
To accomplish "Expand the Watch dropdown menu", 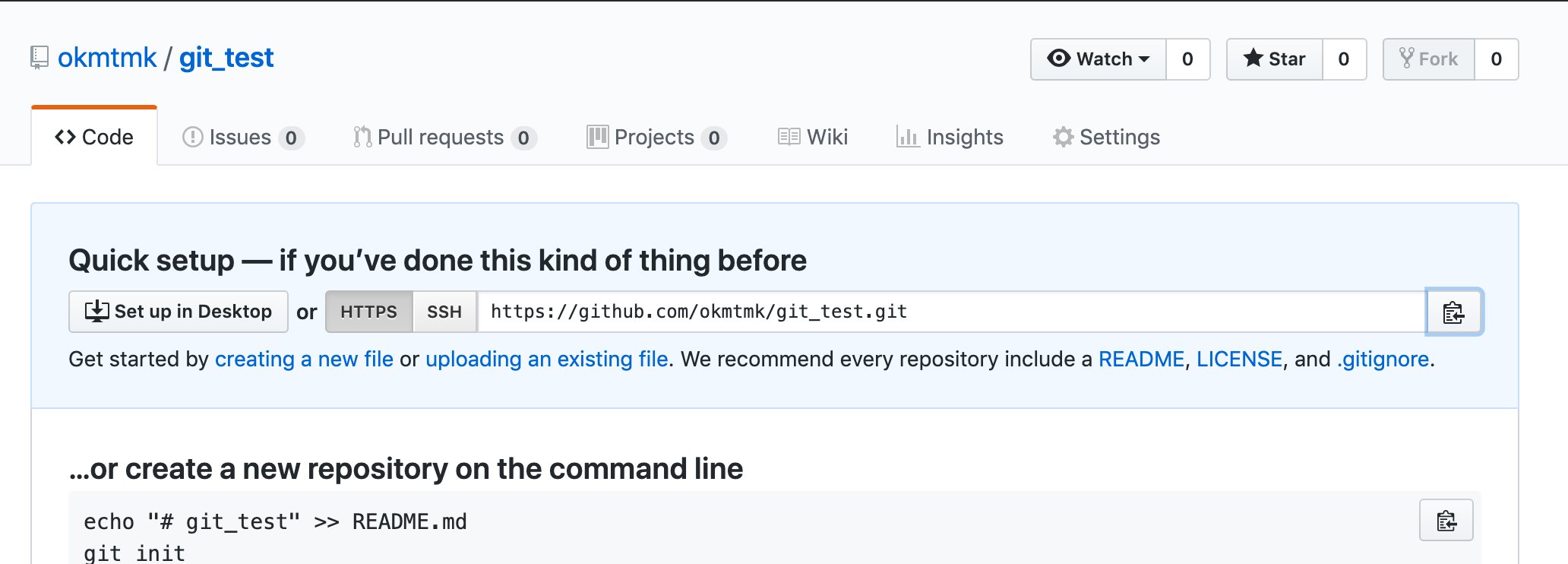I will point(1099,59).
